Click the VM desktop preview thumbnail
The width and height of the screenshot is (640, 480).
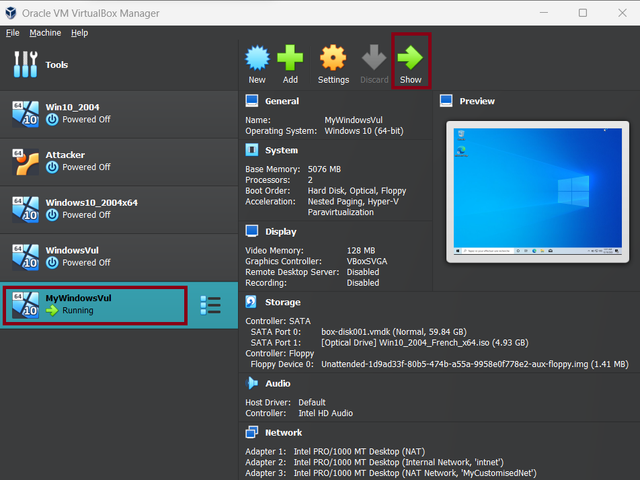pos(538,191)
